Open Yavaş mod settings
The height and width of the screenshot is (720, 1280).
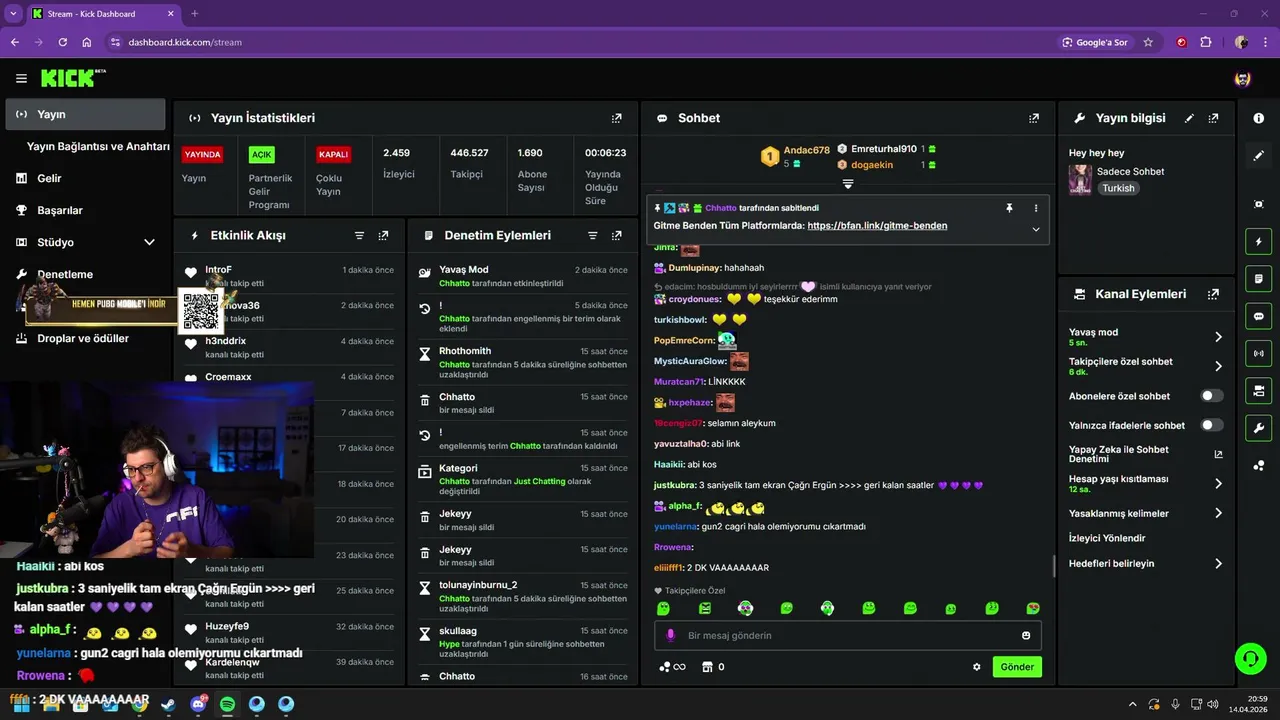1146,337
